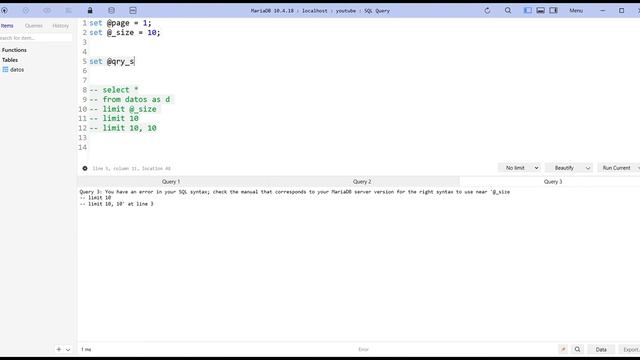
Task: Click the faded eye preview icon in the toolbar
Action: coord(47,11)
